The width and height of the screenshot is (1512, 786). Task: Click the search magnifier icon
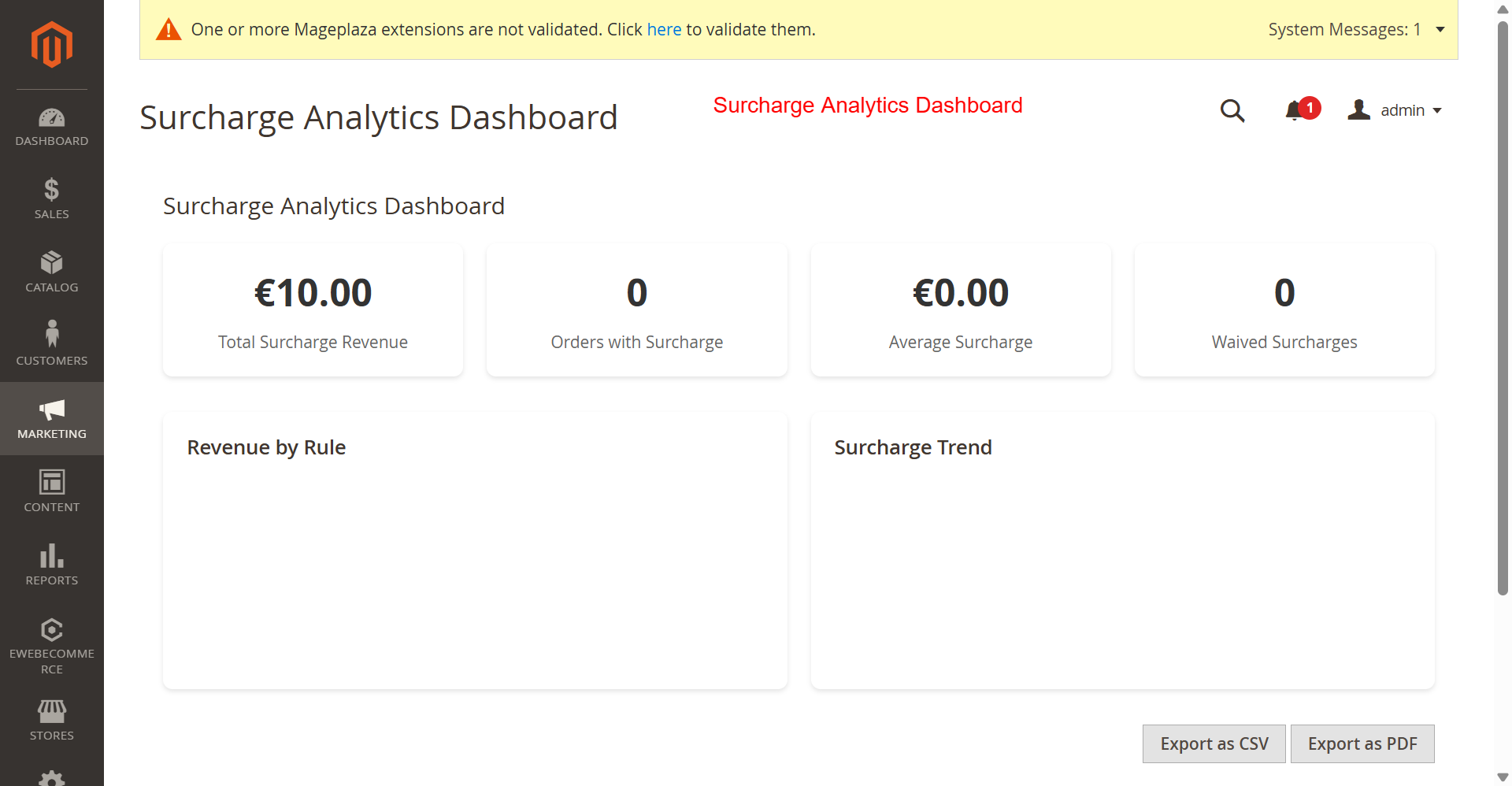pos(1232,111)
